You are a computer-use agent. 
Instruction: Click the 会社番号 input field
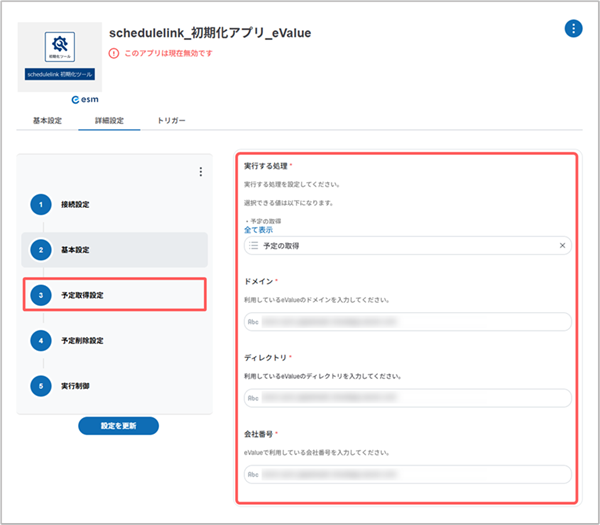point(408,474)
